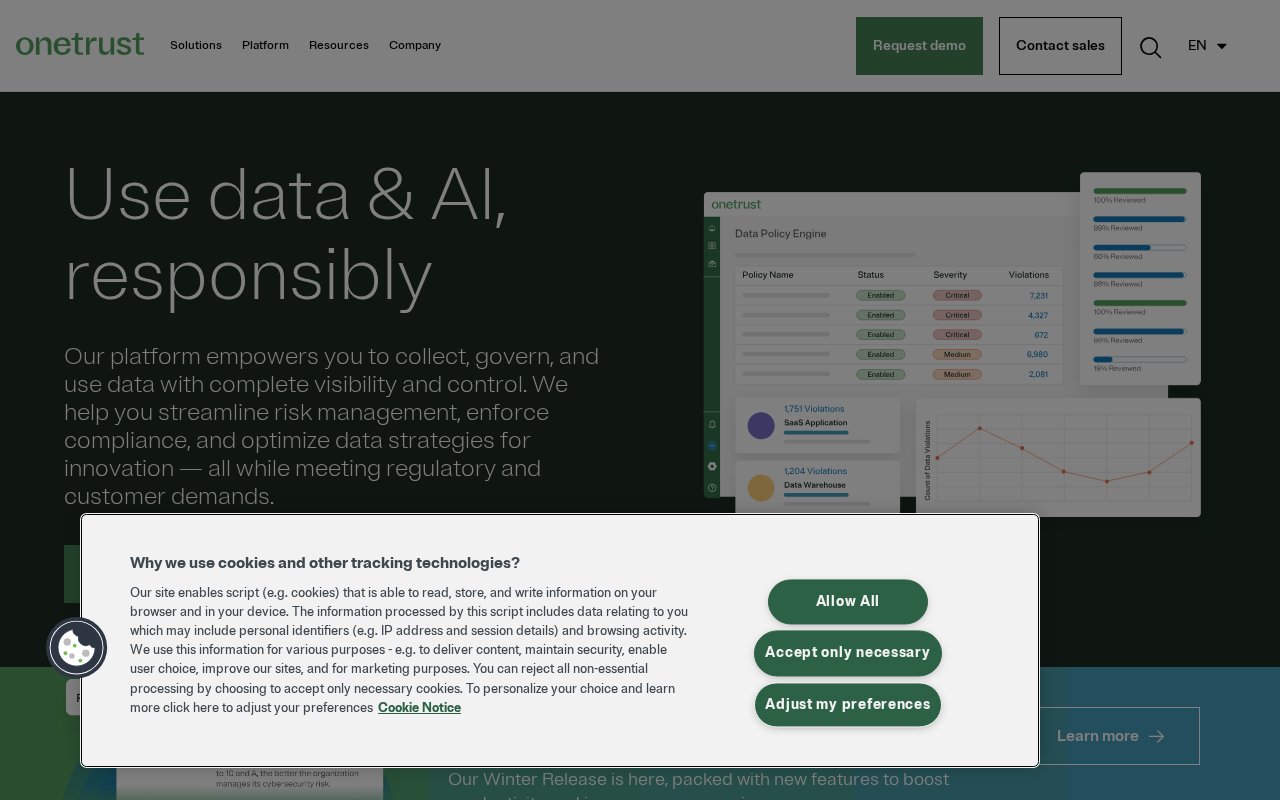
Task: Open the Company menu
Action: [x=415, y=45]
